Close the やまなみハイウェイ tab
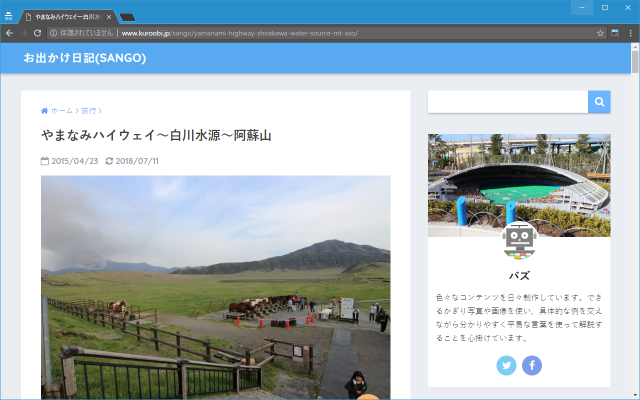The image size is (640, 400). [109, 17]
